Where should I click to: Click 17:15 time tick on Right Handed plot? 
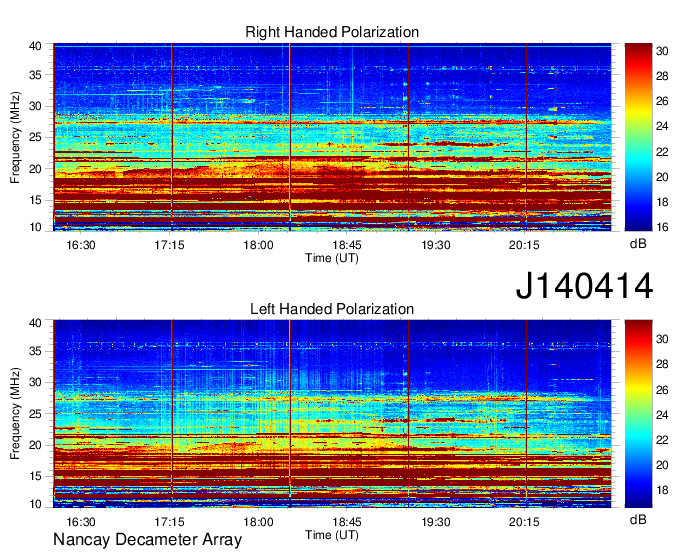click(x=170, y=245)
